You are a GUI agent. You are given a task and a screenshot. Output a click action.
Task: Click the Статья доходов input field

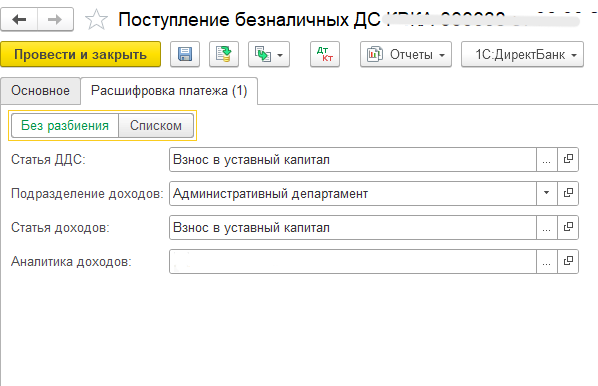tap(353, 227)
